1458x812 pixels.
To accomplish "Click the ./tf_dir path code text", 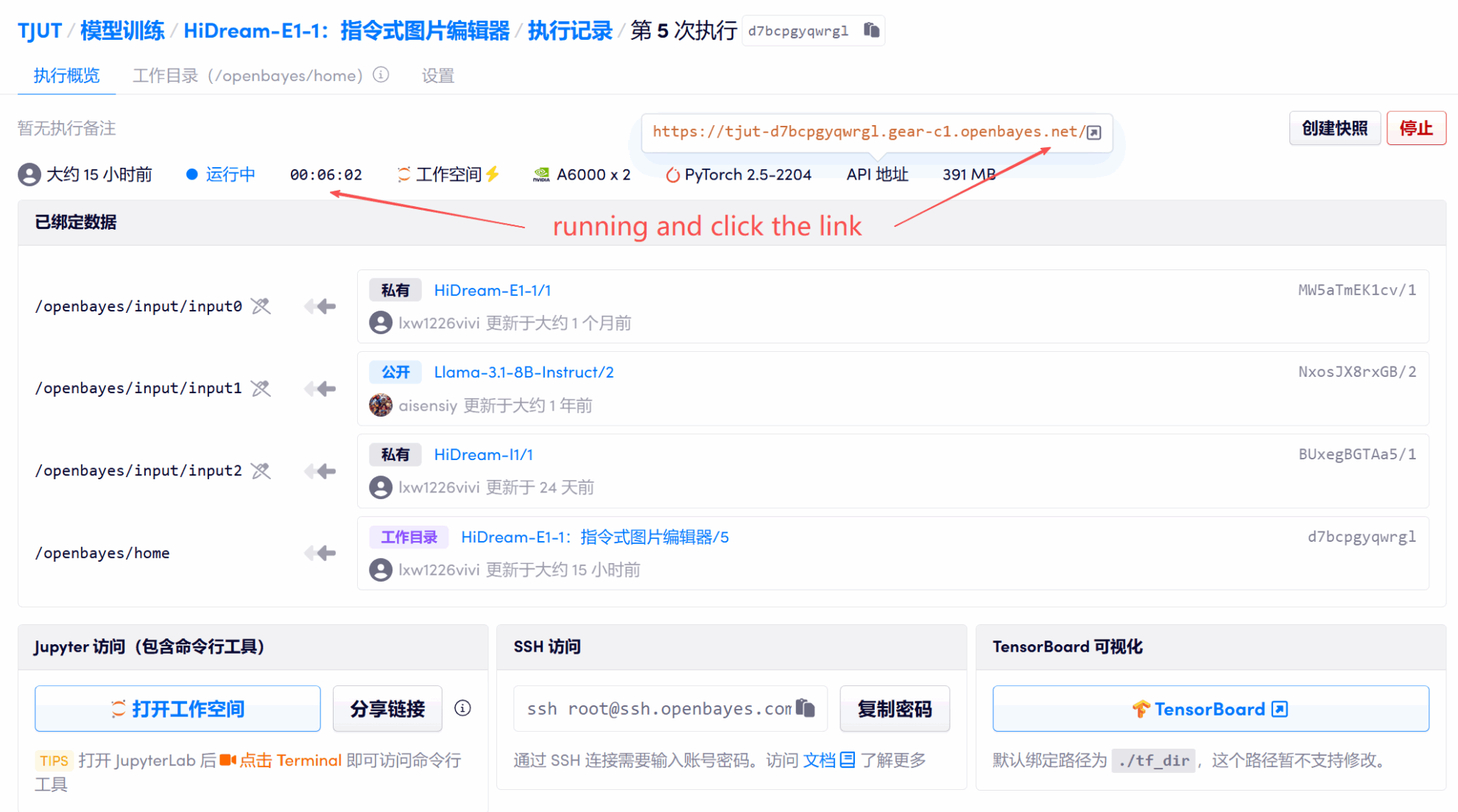I will (1153, 760).
